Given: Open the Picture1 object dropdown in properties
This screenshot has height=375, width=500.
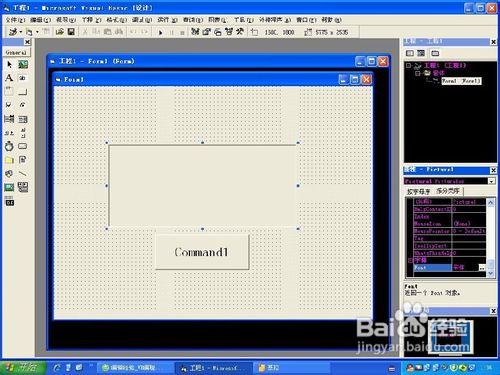Looking at the screenshot, I should (x=492, y=181).
